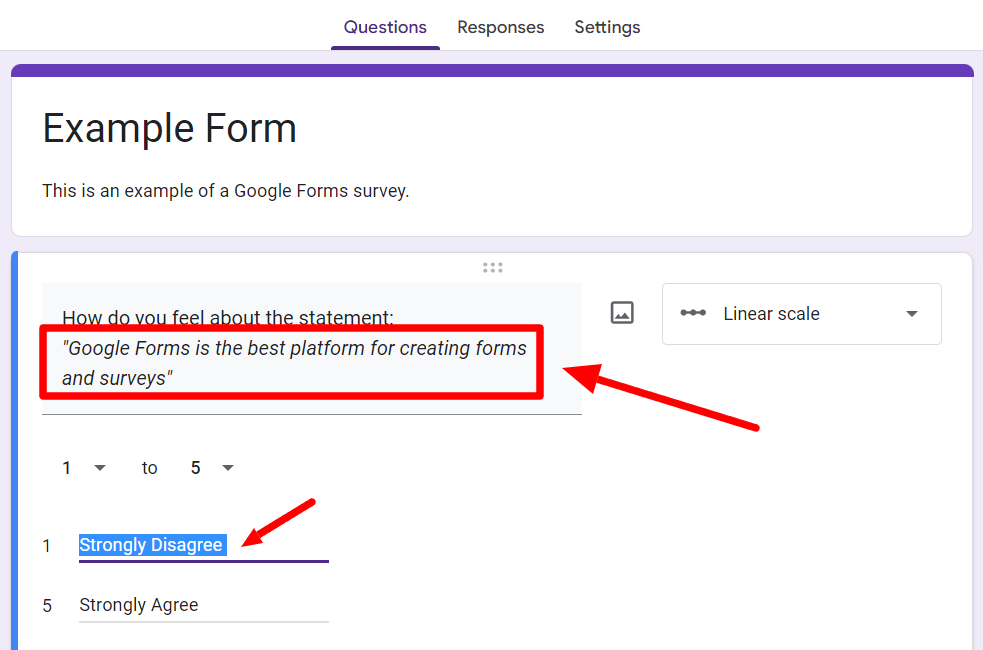Click the Example Form title
The width and height of the screenshot is (983, 650).
(169, 128)
